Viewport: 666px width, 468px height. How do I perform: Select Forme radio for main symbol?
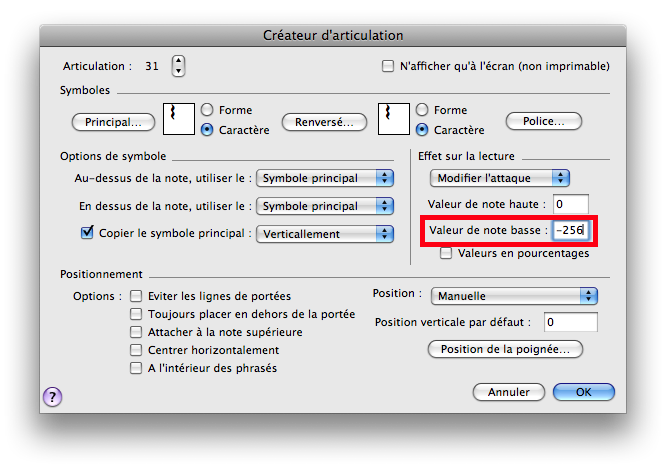point(208,110)
